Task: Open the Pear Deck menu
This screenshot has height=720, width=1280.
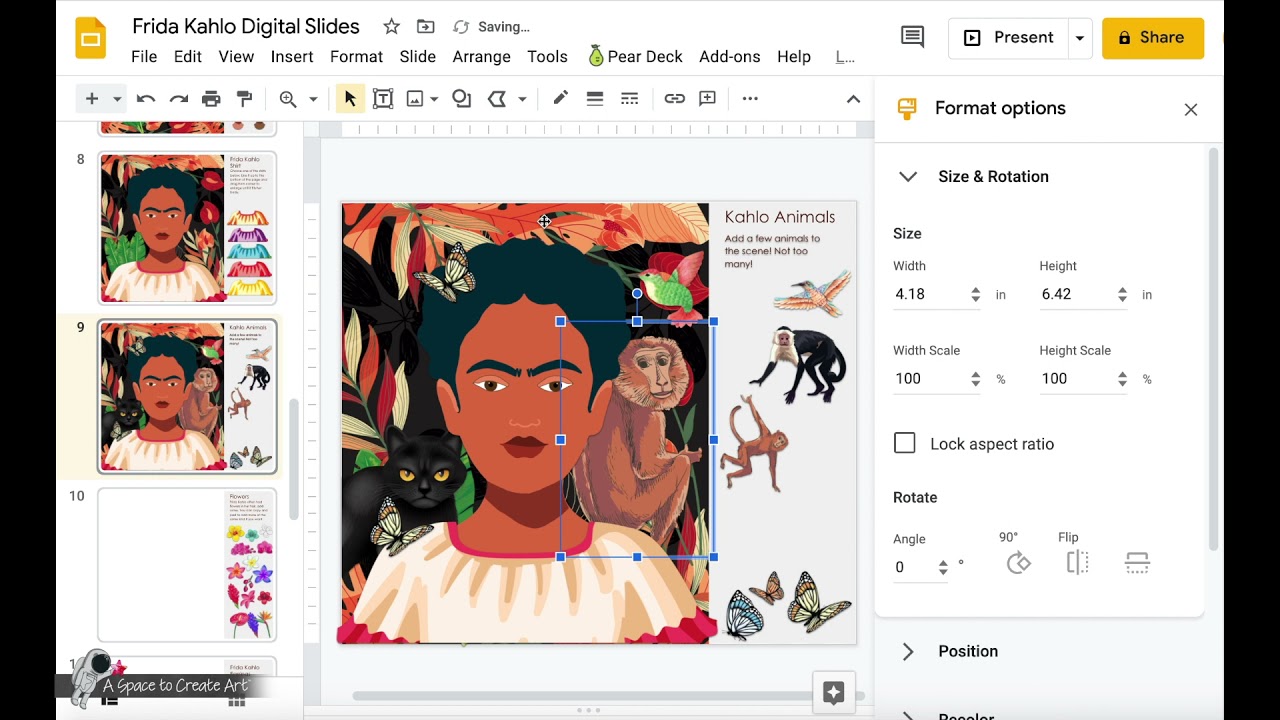Action: point(635,57)
